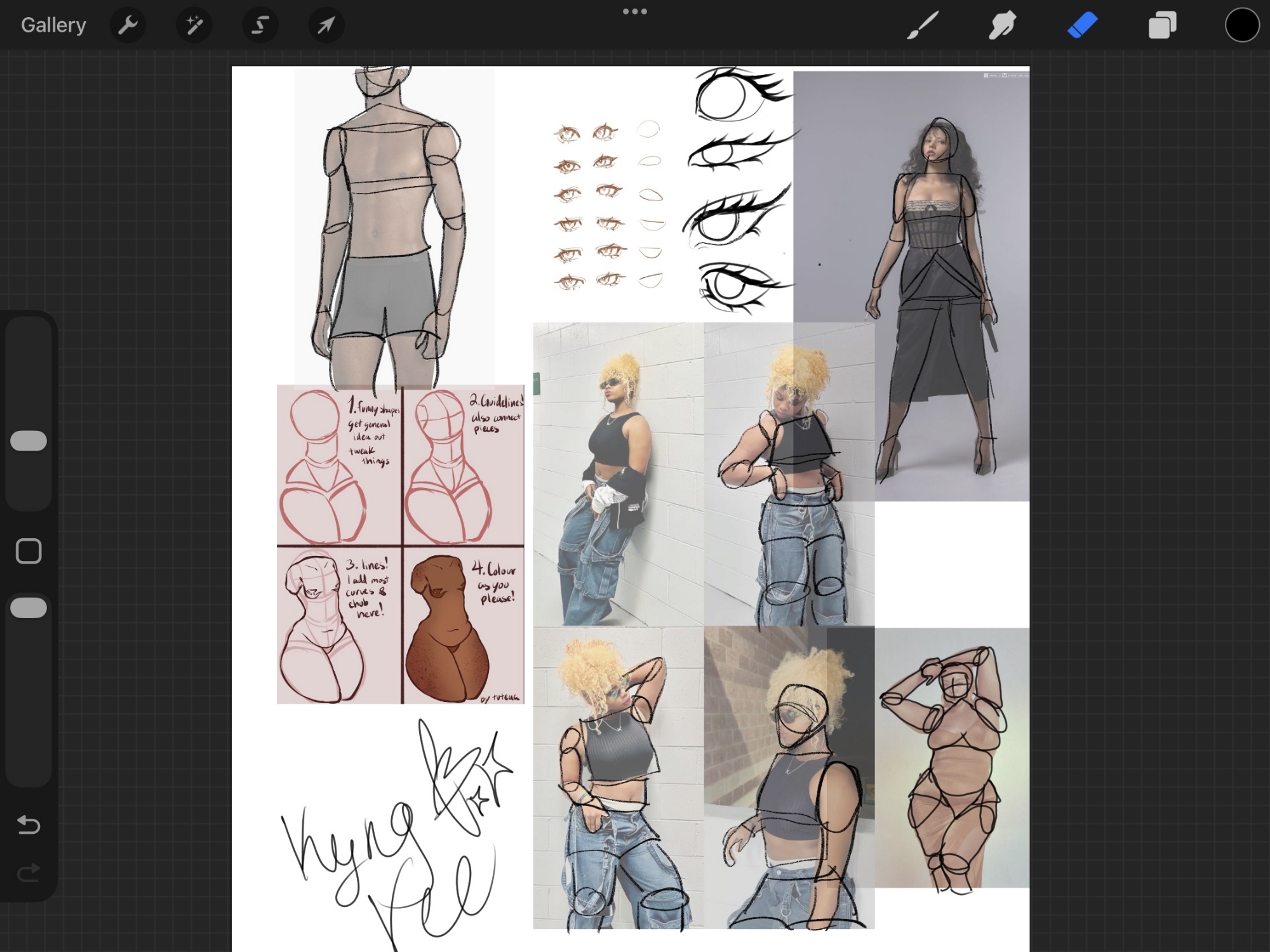The width and height of the screenshot is (1270, 952).
Task: Undo the last stroke
Action: pos(29,825)
